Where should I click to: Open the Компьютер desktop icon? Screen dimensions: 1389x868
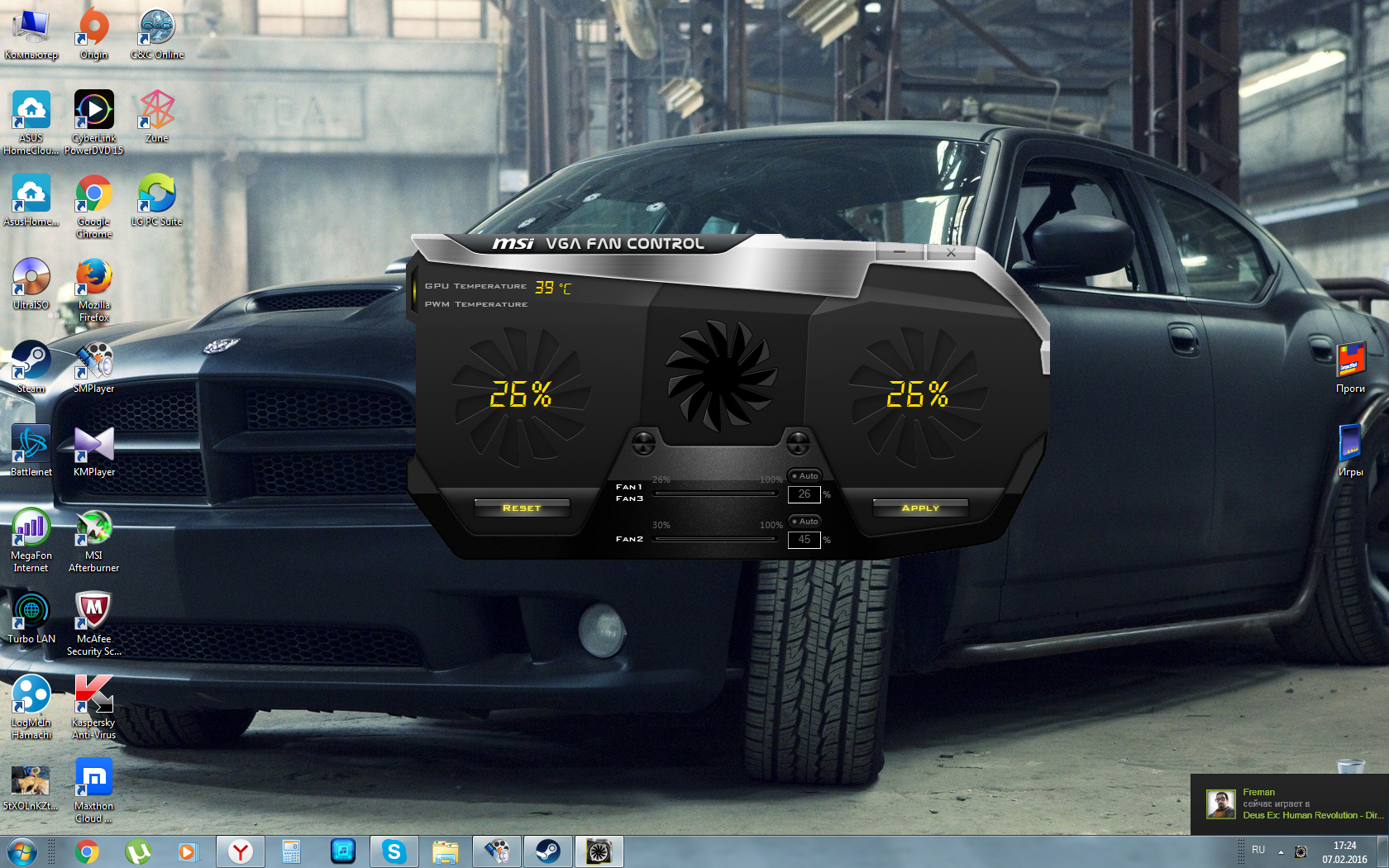coord(31,34)
